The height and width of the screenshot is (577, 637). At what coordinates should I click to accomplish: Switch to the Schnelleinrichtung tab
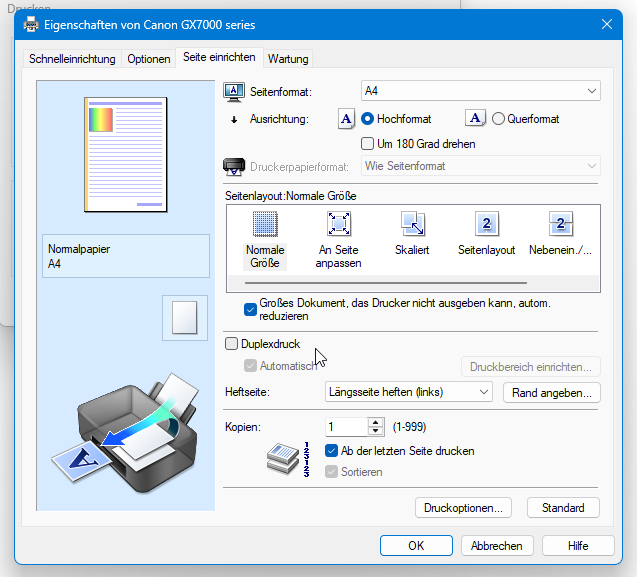[72, 59]
